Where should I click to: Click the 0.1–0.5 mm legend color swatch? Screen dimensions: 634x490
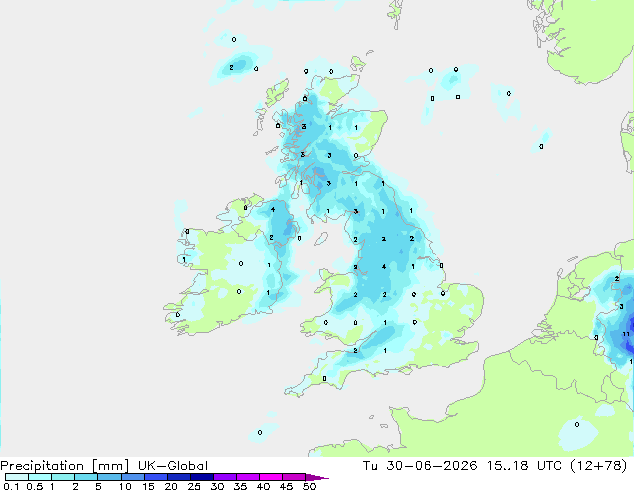17,477
